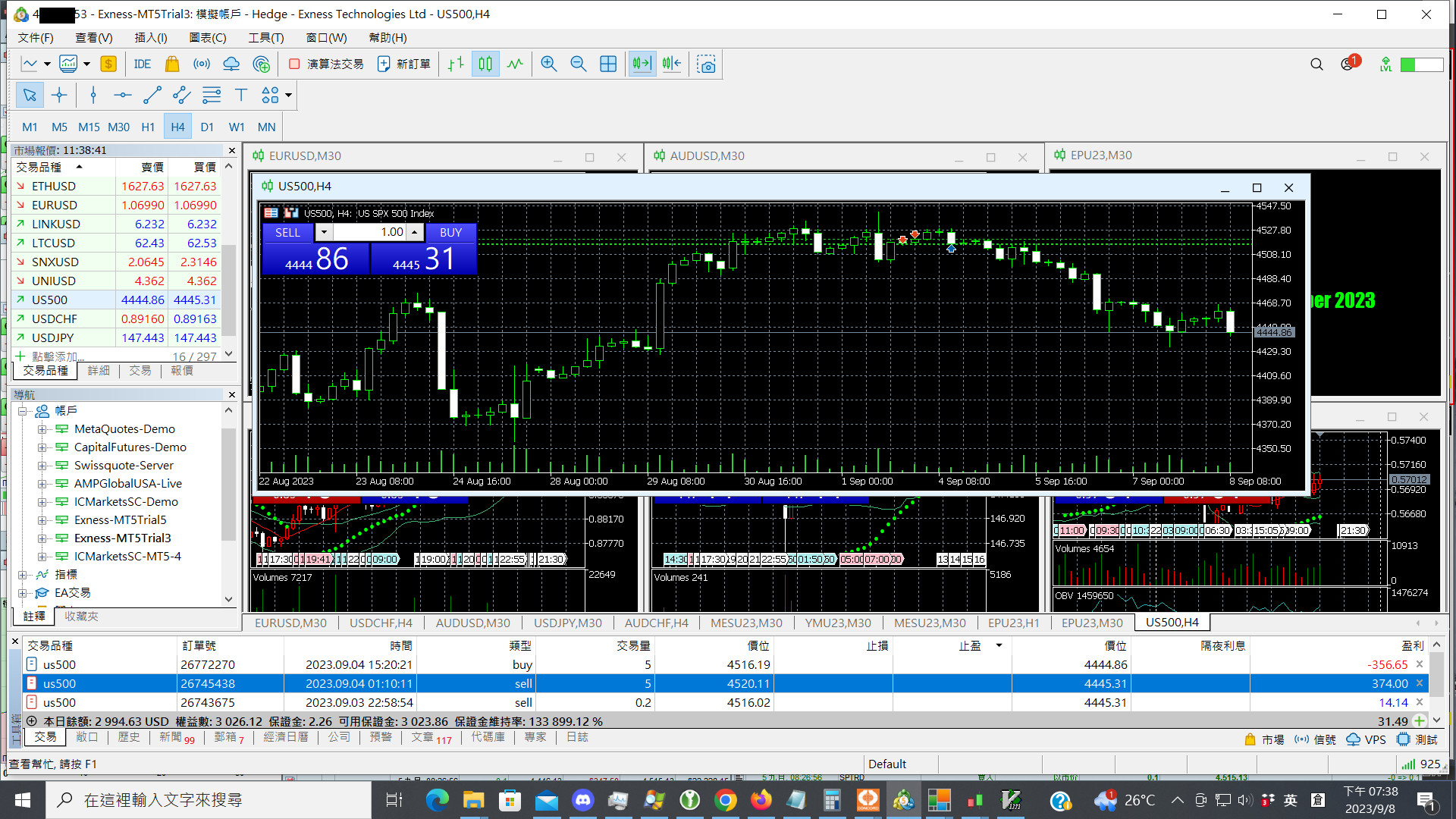1456x819 pixels.
Task: Open the search magnifier icon
Action: 1316,64
